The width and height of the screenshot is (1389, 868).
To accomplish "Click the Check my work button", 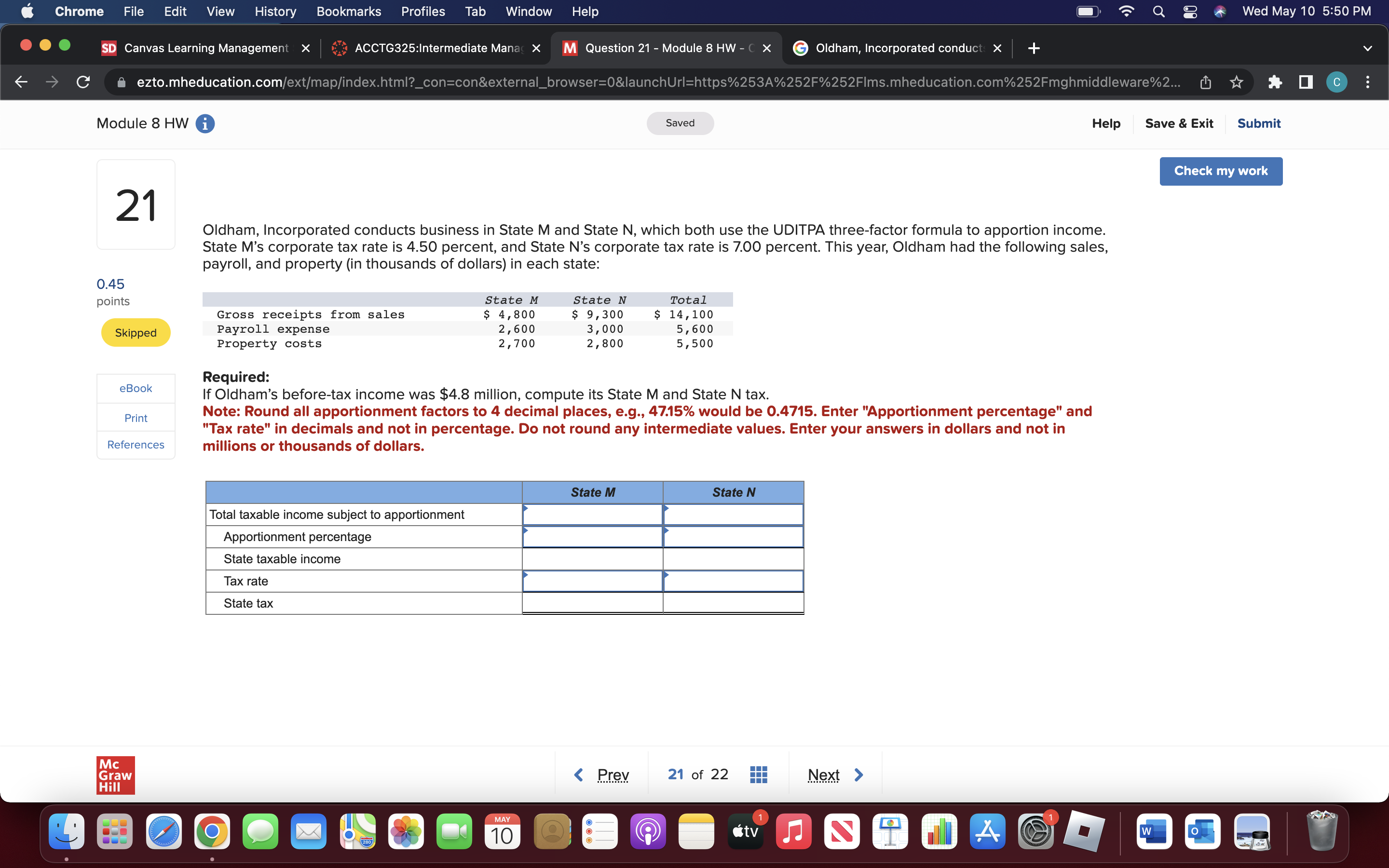I will (1221, 171).
